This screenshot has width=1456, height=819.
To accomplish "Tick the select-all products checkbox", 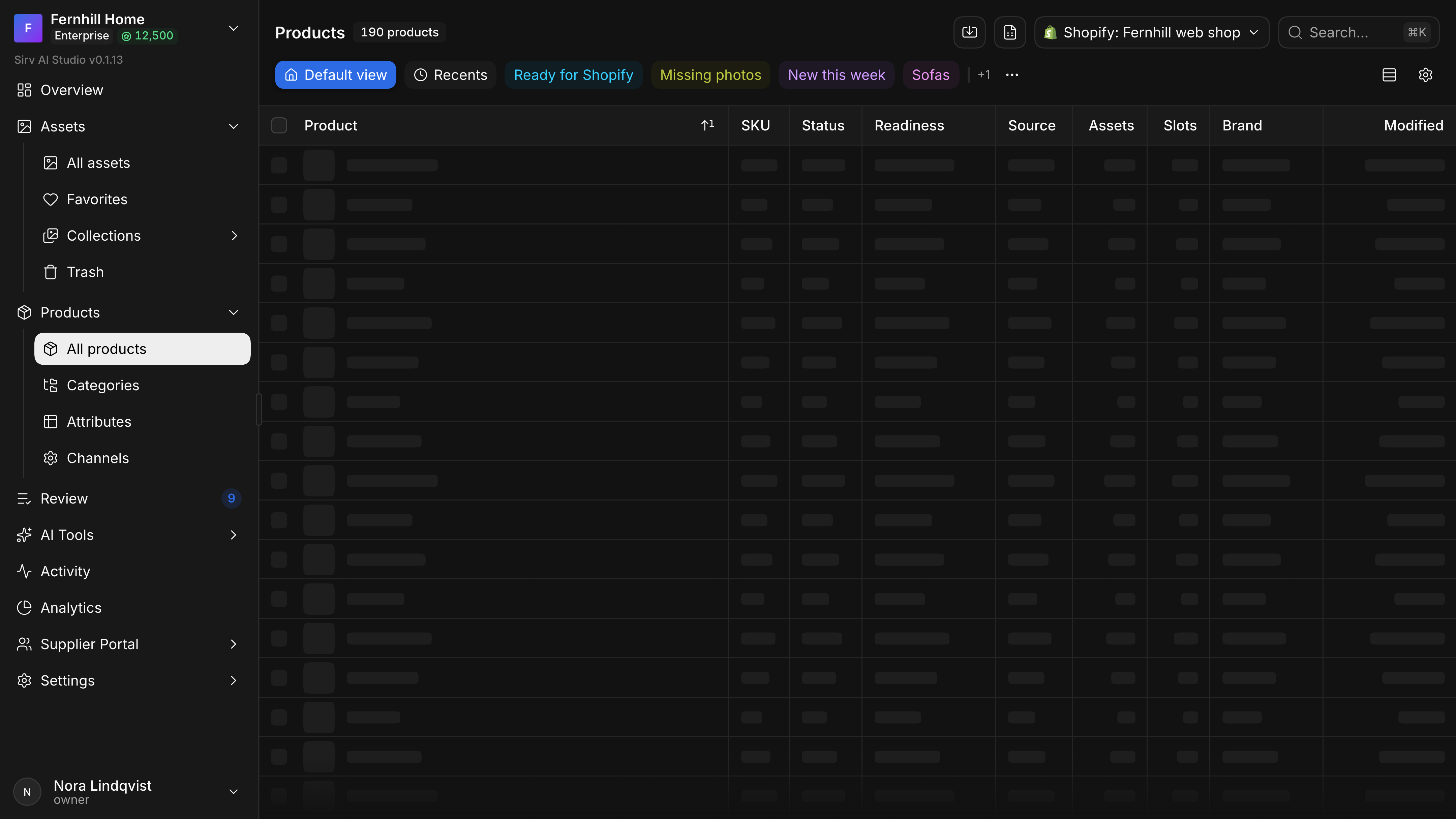I will pyautogui.click(x=279, y=125).
